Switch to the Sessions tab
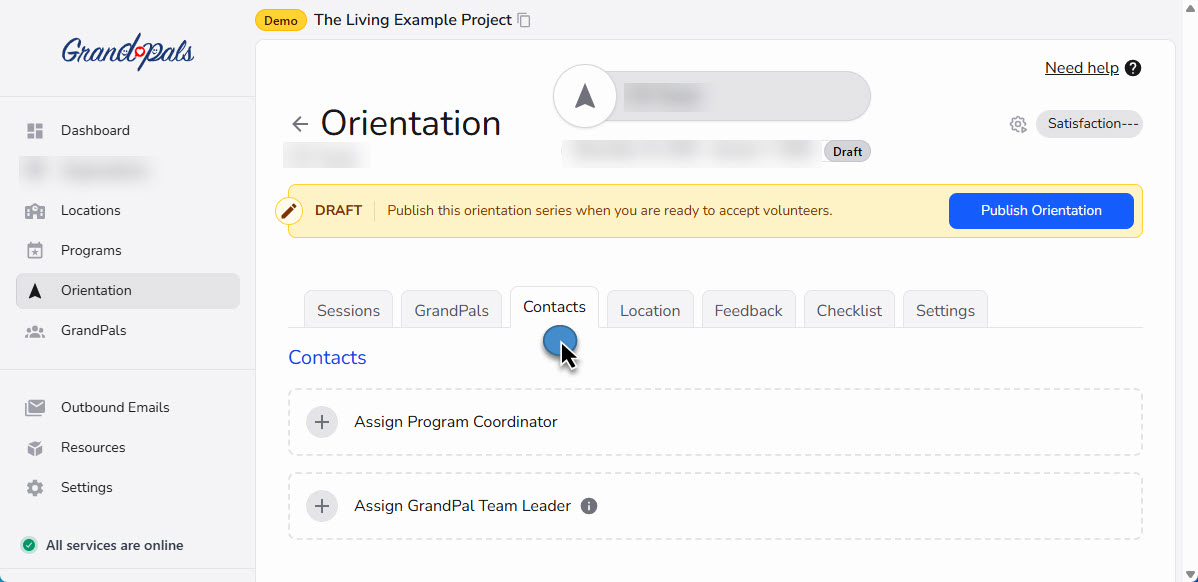The width and height of the screenshot is (1198, 582). pos(348,309)
